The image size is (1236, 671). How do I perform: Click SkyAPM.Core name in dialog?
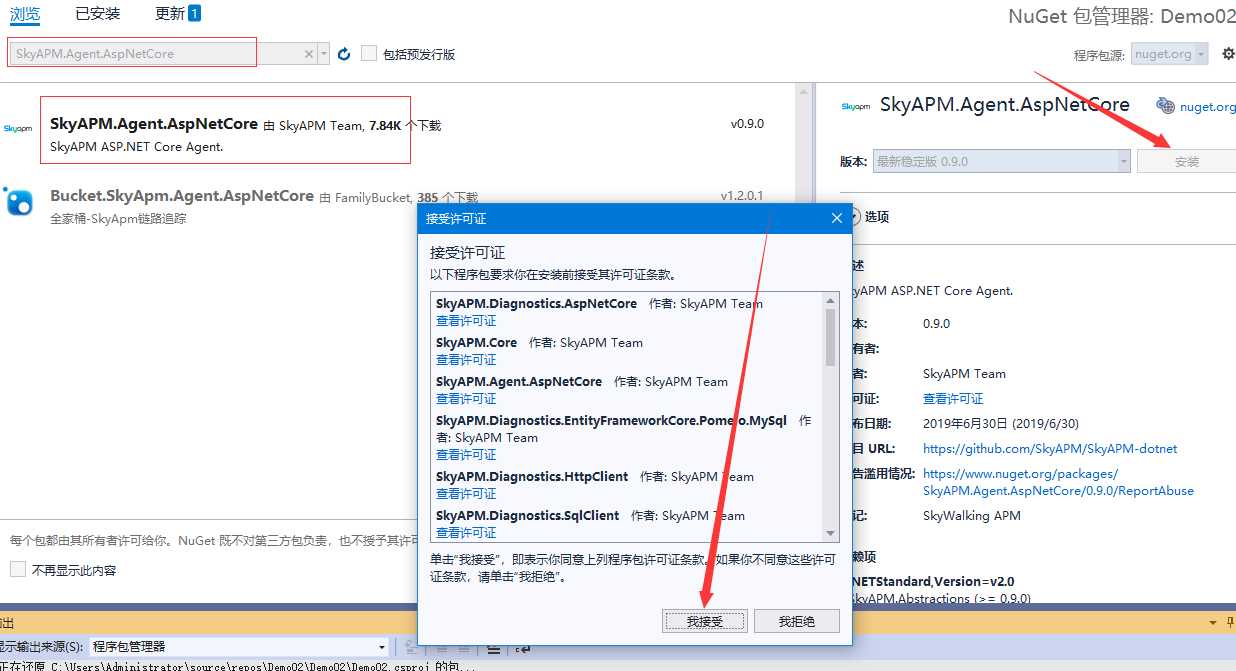click(476, 343)
